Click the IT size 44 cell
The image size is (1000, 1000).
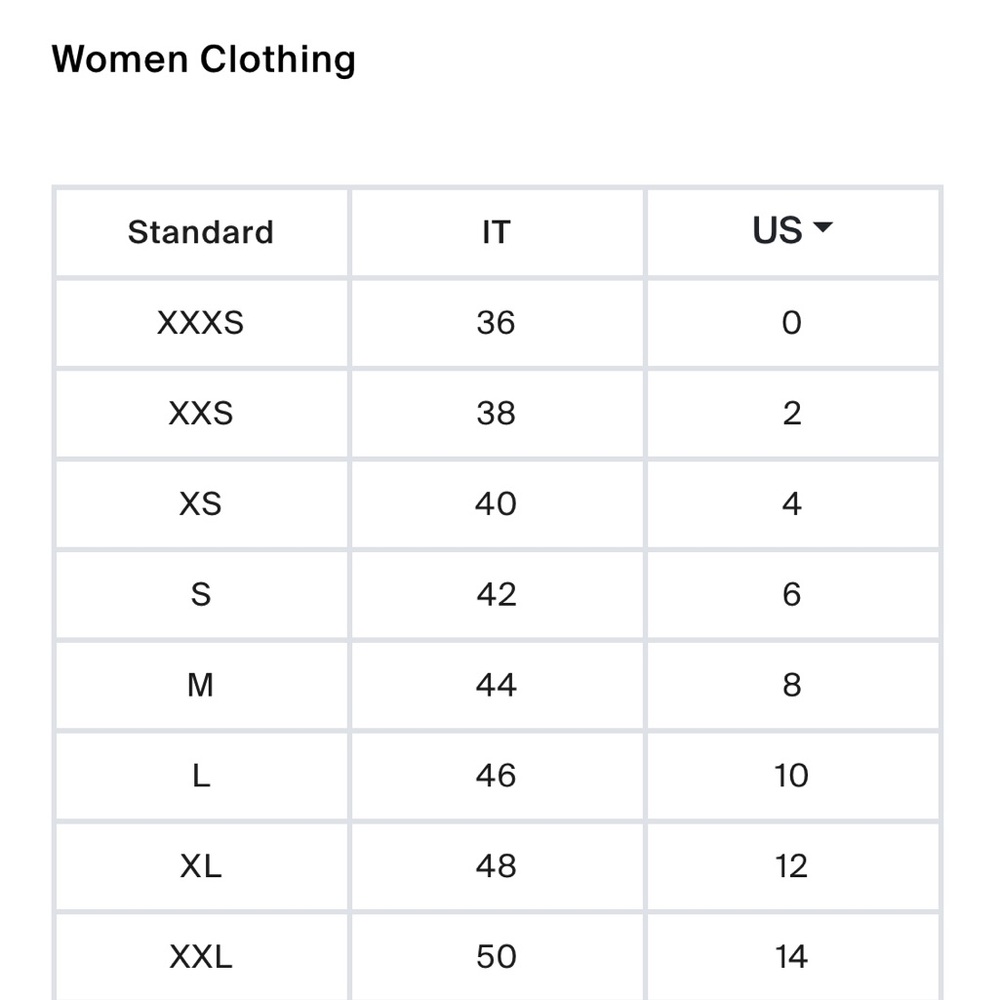coord(495,685)
